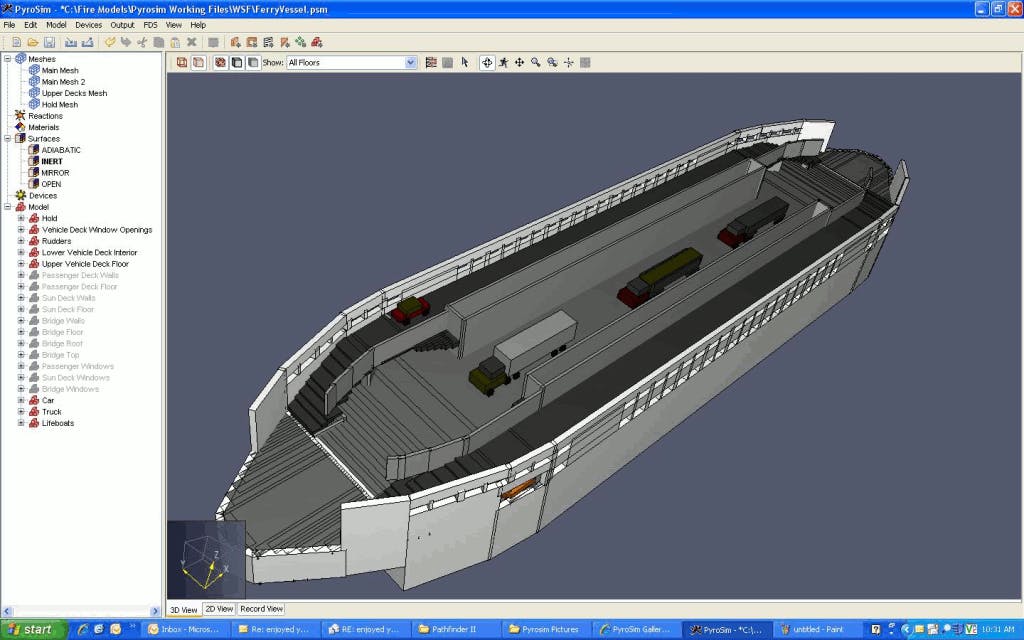Select Upper Decks Mesh in tree
The height and width of the screenshot is (640, 1024).
tap(74, 93)
